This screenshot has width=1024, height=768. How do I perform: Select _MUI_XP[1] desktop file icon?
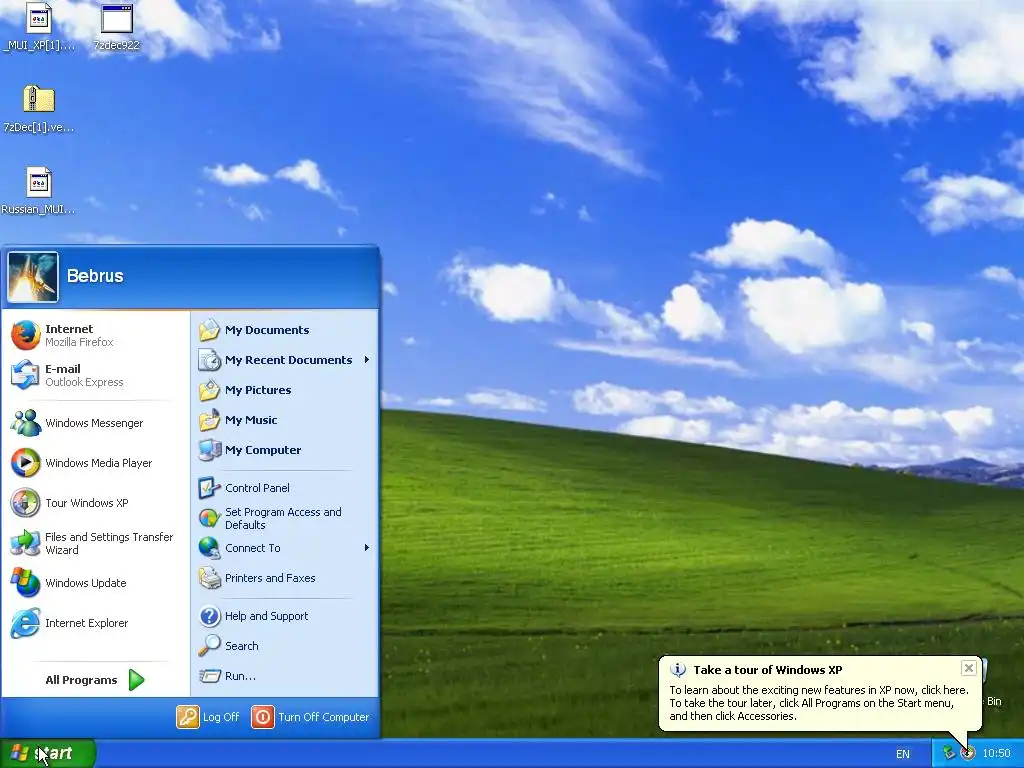(39, 18)
